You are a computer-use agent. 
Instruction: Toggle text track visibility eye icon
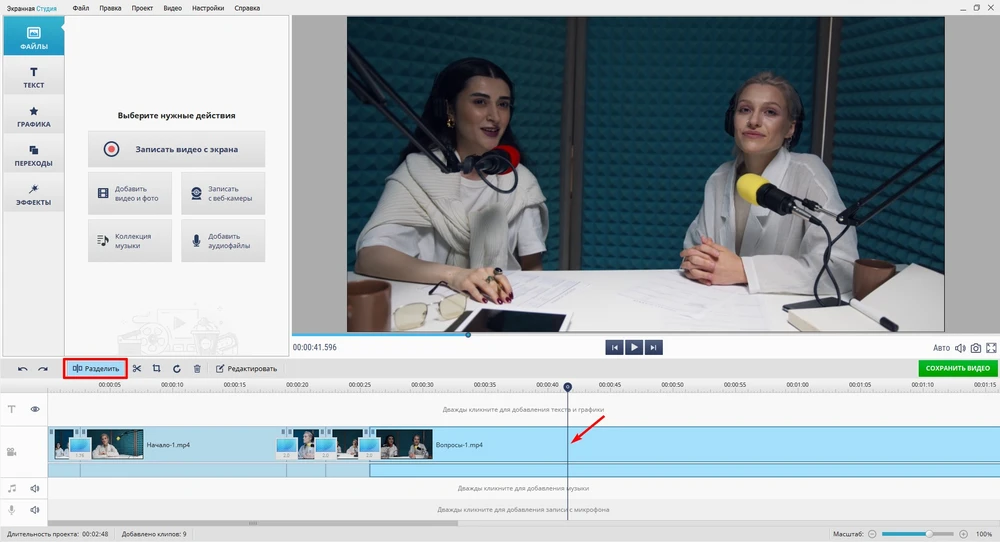tap(35, 409)
